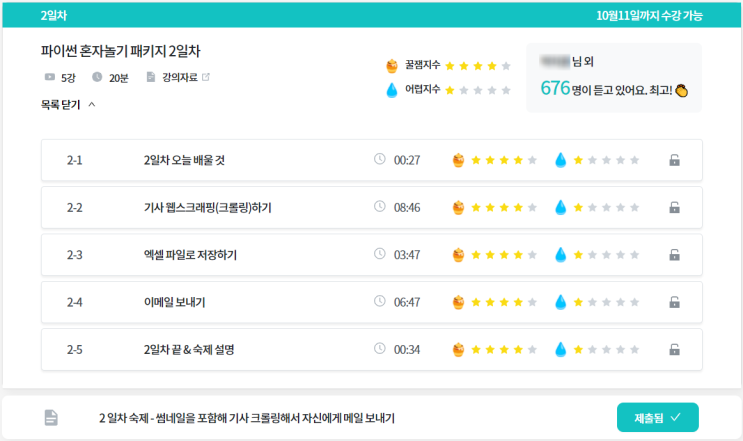The image size is (743, 441).
Task: Click the 2일차 header tab label
Action: pyautogui.click(x=54, y=16)
